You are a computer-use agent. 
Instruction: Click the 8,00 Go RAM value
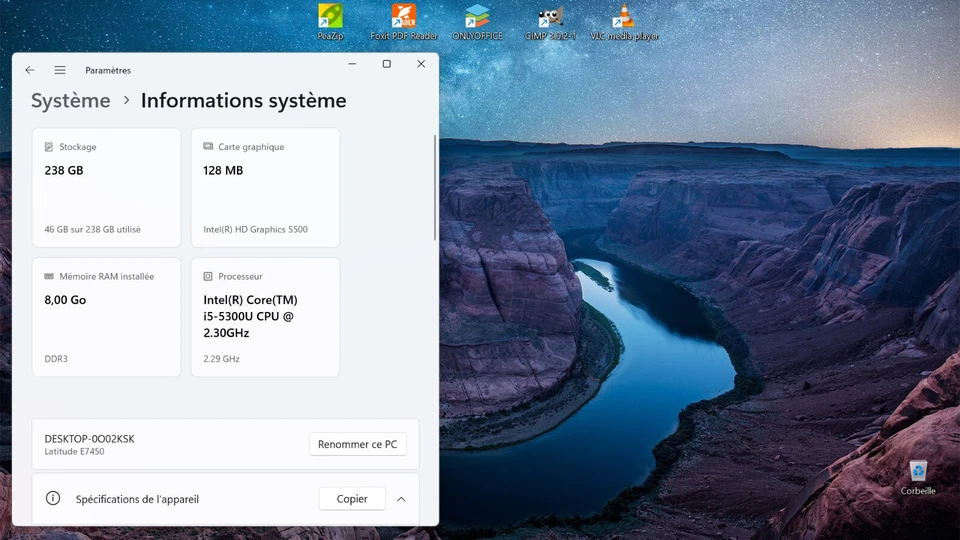pyautogui.click(x=65, y=299)
